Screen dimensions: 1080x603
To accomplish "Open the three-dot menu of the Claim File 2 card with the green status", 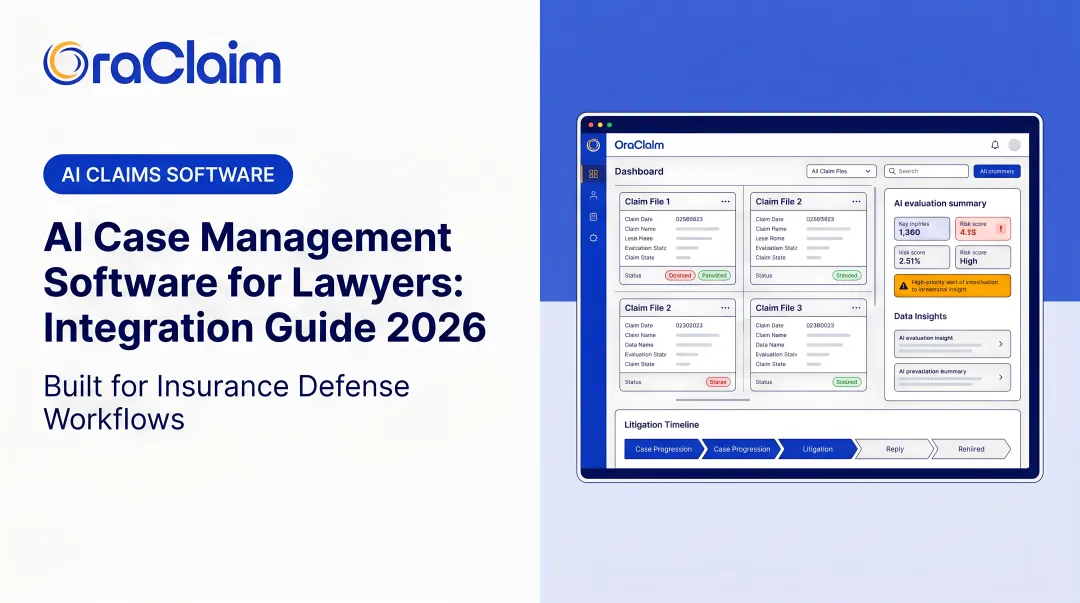I will click(856, 201).
